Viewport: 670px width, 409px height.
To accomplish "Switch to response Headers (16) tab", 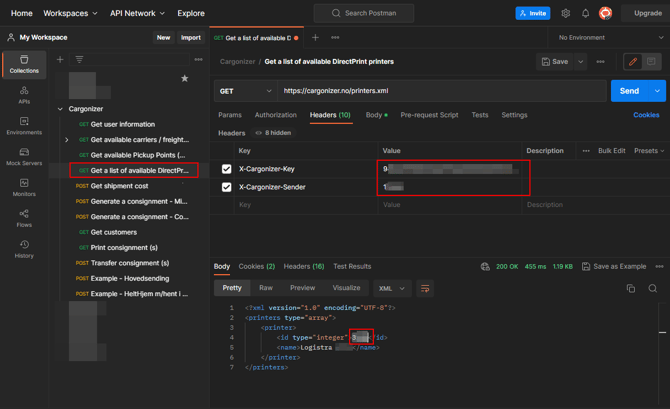I will tap(304, 266).
